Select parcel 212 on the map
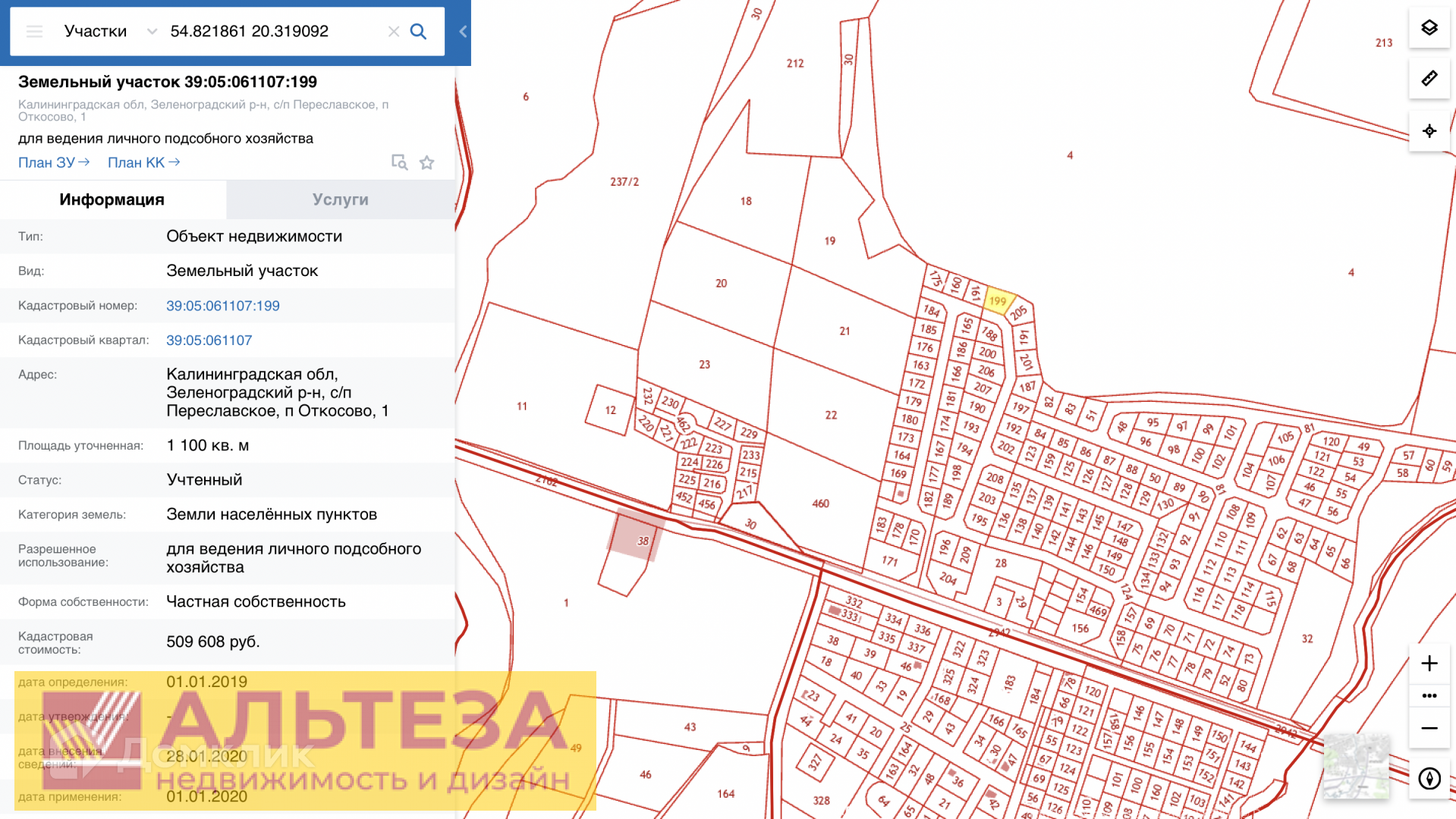This screenshot has width=1456, height=819. click(x=795, y=64)
